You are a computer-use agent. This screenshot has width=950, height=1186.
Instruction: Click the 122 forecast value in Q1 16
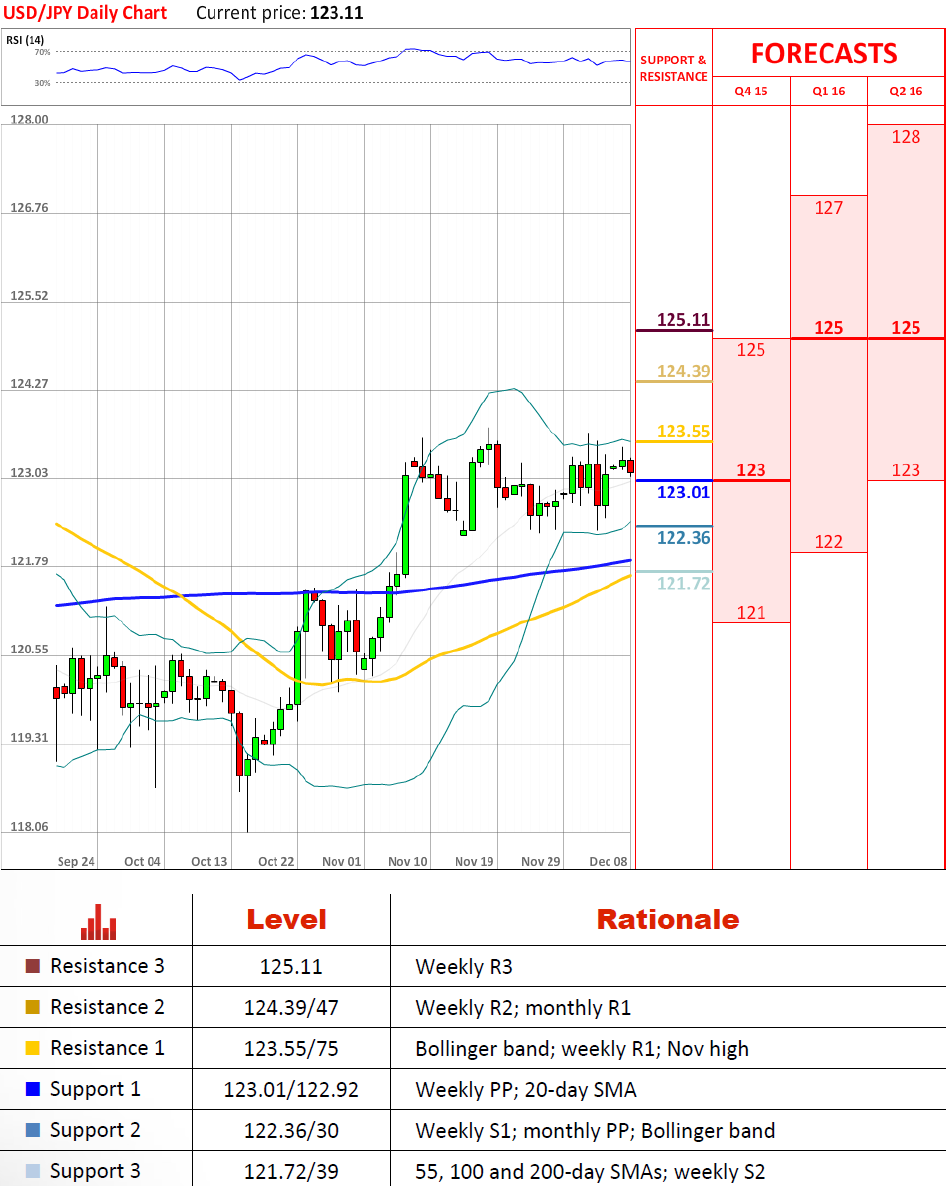[828, 542]
